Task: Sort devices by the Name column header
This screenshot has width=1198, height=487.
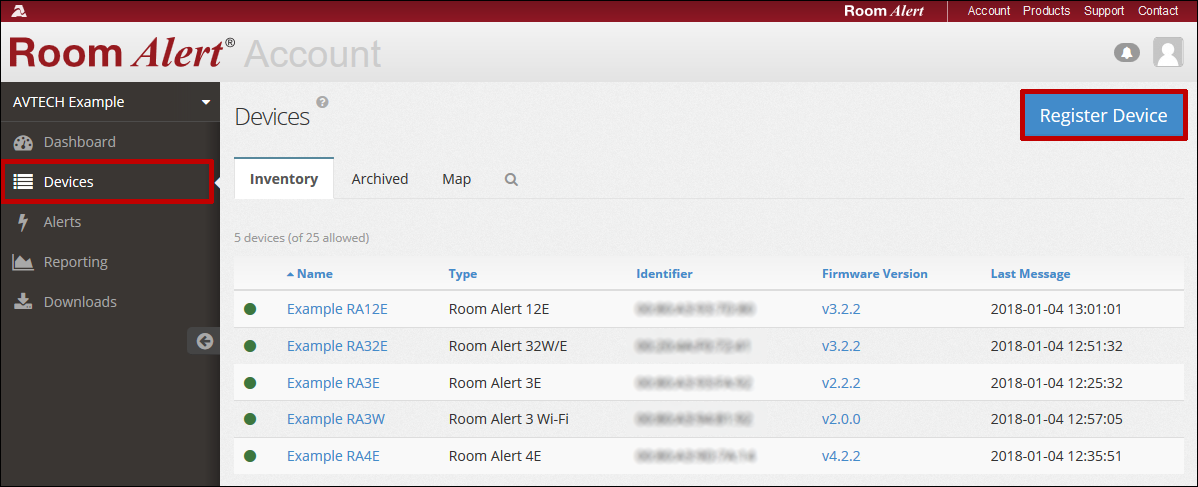Action: [314, 274]
